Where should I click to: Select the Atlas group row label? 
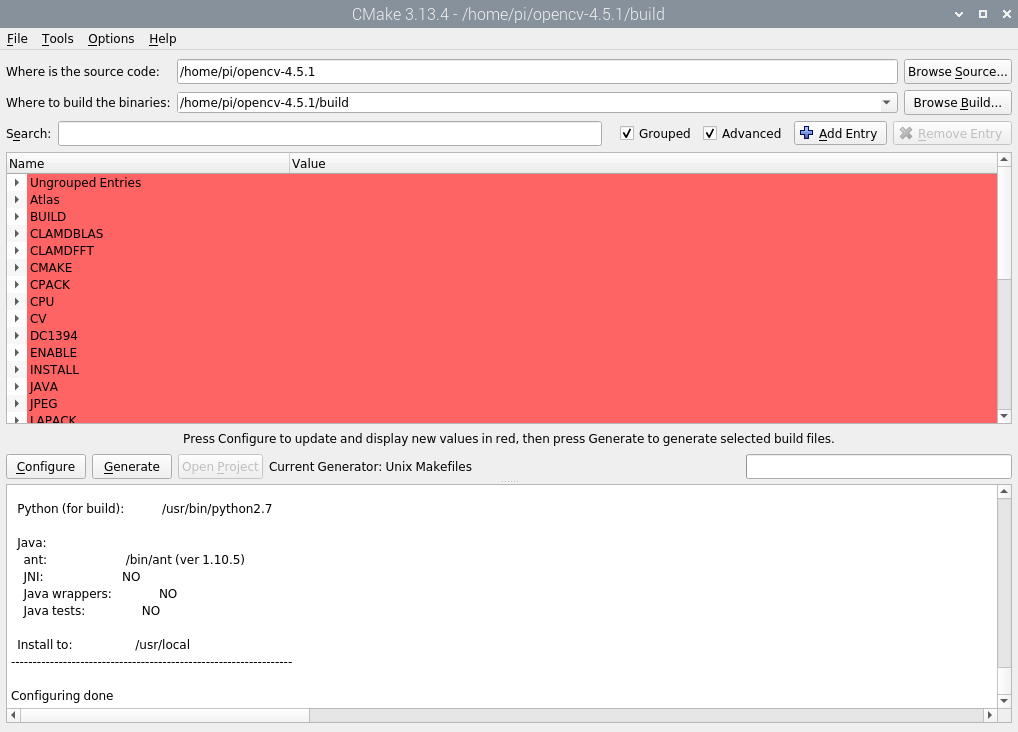[45, 199]
